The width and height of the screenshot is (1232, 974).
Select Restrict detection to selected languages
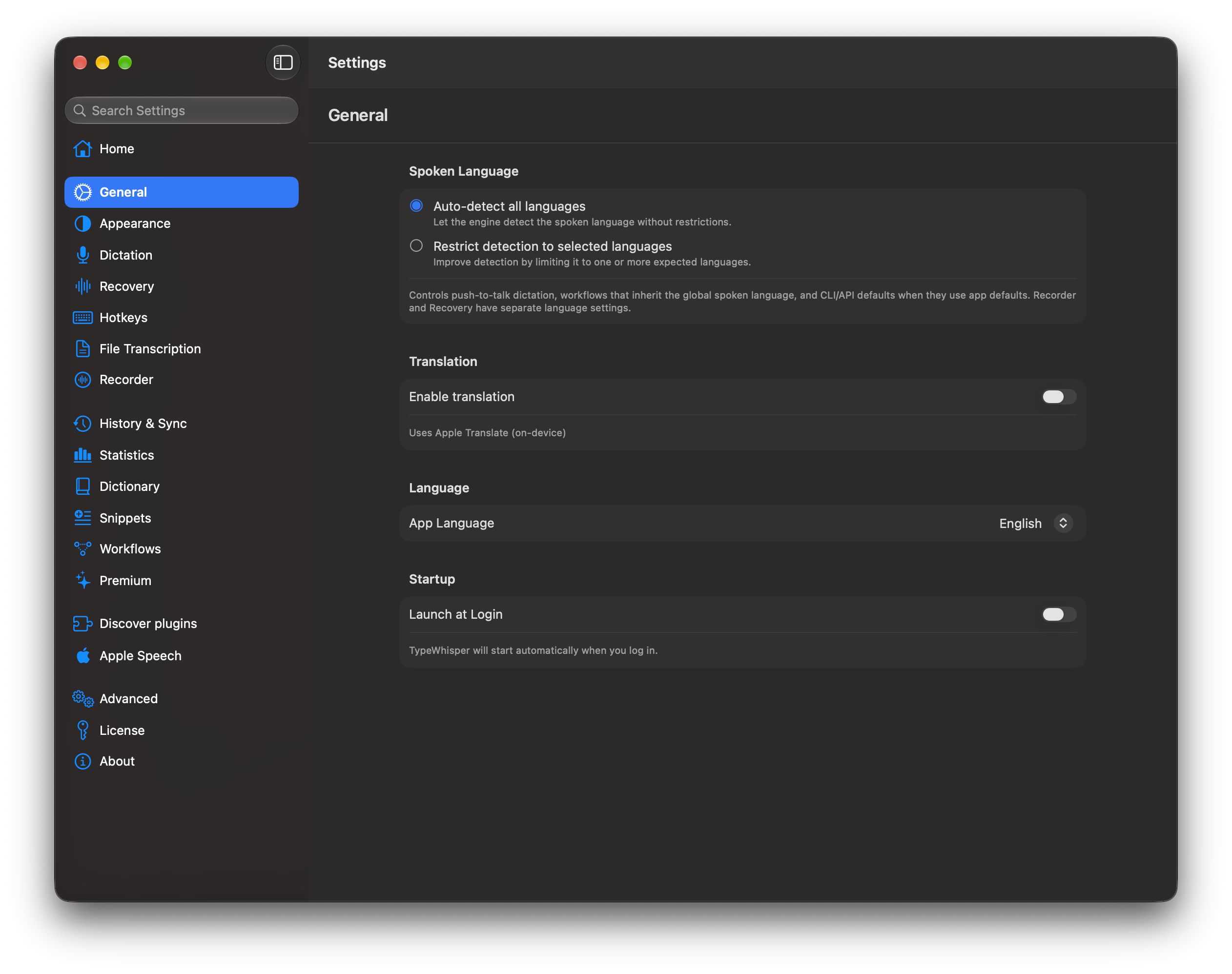pyautogui.click(x=416, y=246)
